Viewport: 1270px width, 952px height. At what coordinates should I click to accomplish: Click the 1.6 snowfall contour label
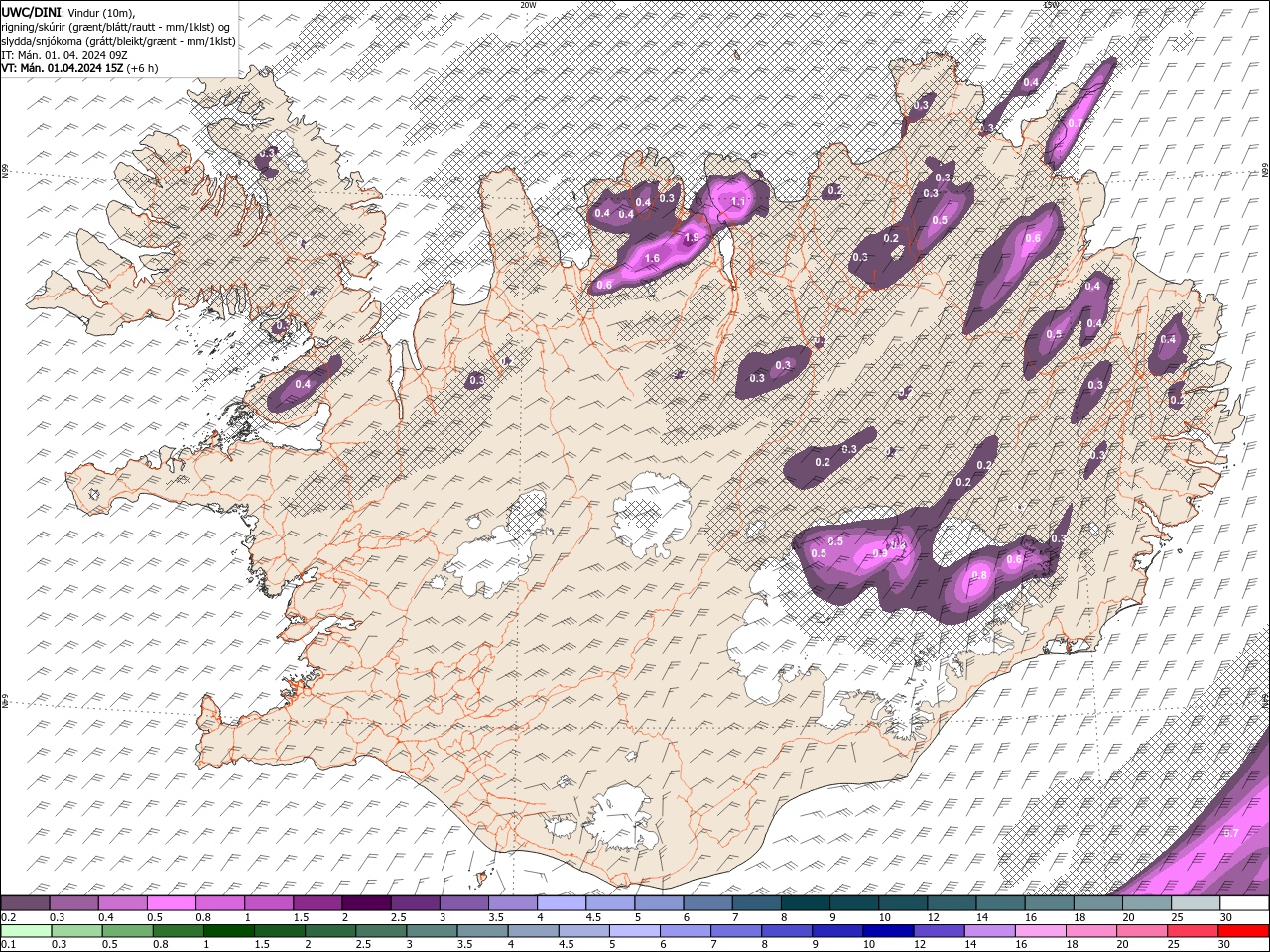(x=652, y=259)
